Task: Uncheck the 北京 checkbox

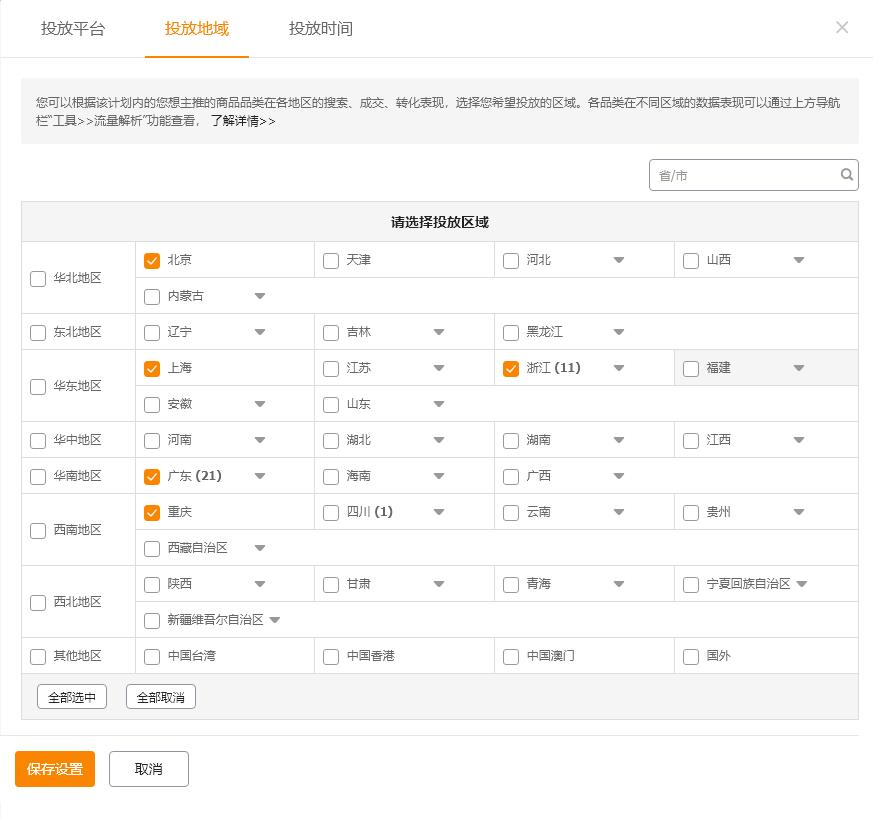Action: point(151,260)
